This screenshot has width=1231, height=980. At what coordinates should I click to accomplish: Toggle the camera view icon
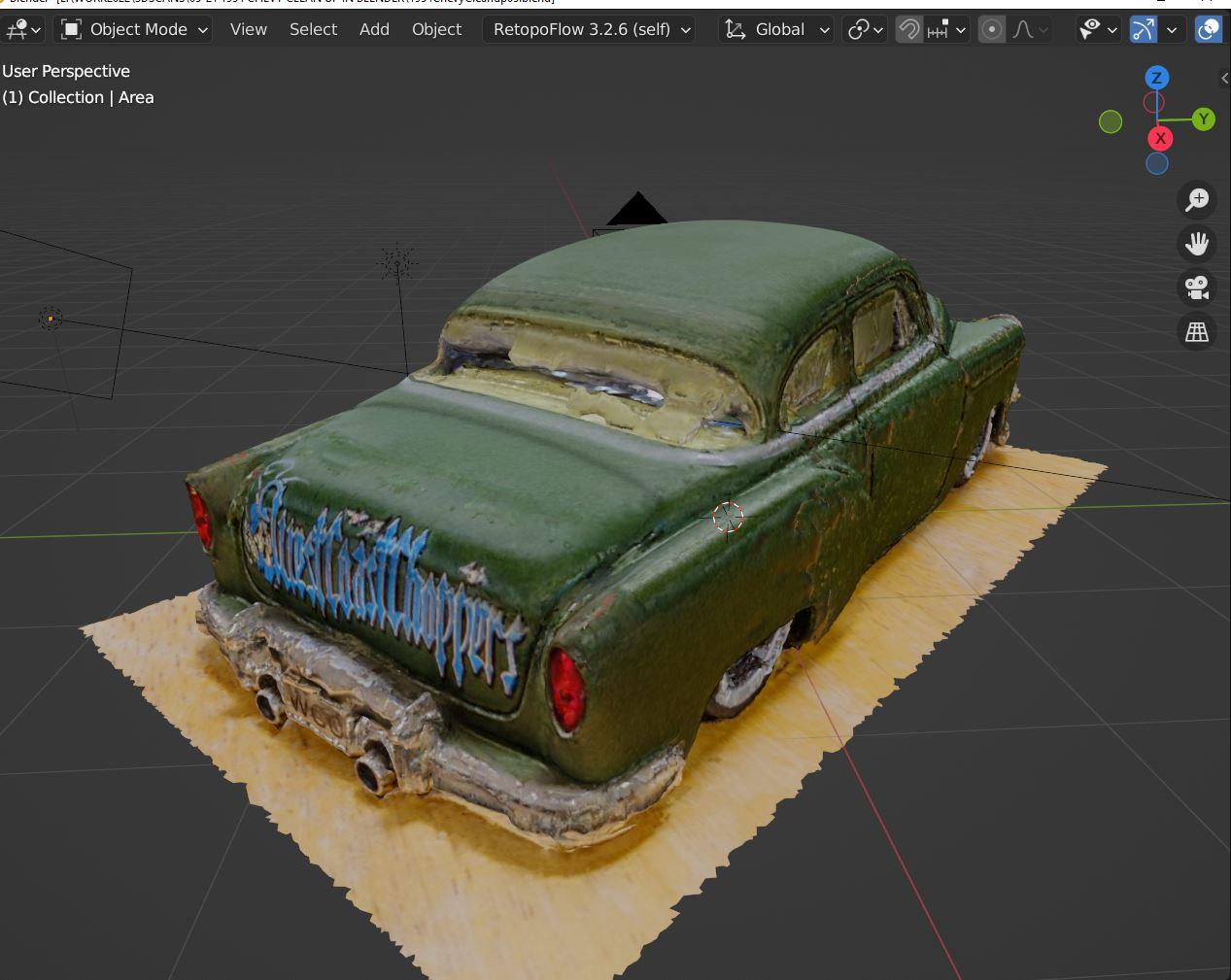(1197, 287)
